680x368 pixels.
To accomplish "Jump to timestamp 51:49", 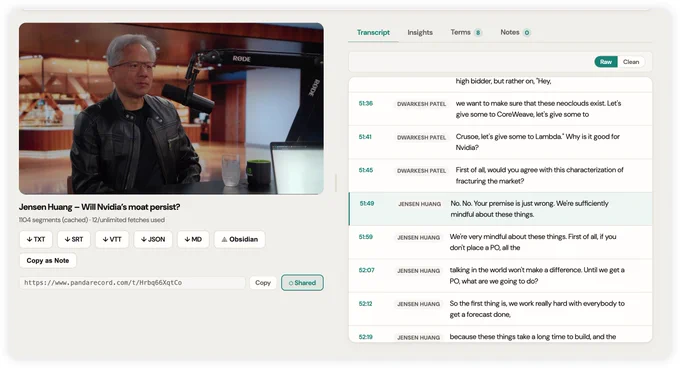I will pyautogui.click(x=366, y=204).
